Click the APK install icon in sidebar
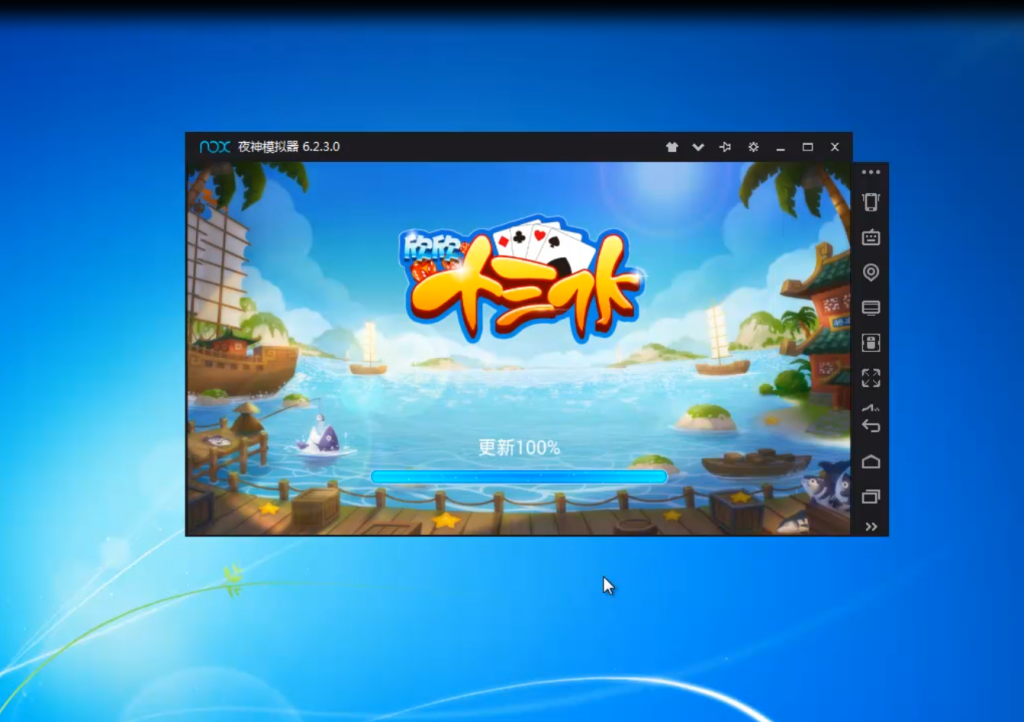The image size is (1024, 722). coord(871,343)
